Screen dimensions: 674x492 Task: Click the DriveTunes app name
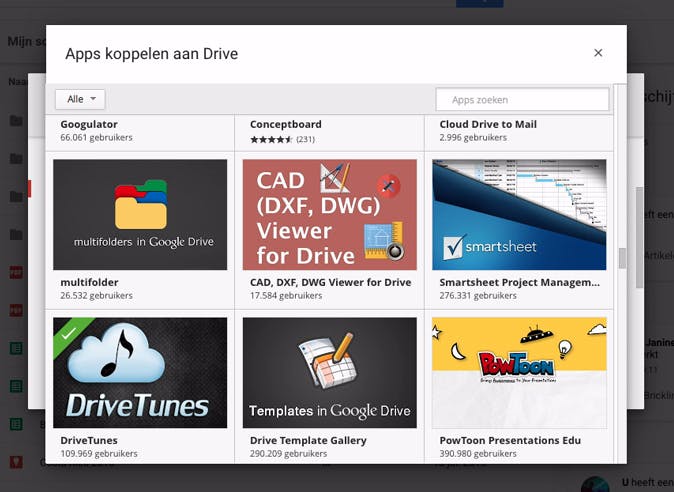pyautogui.click(x=89, y=440)
